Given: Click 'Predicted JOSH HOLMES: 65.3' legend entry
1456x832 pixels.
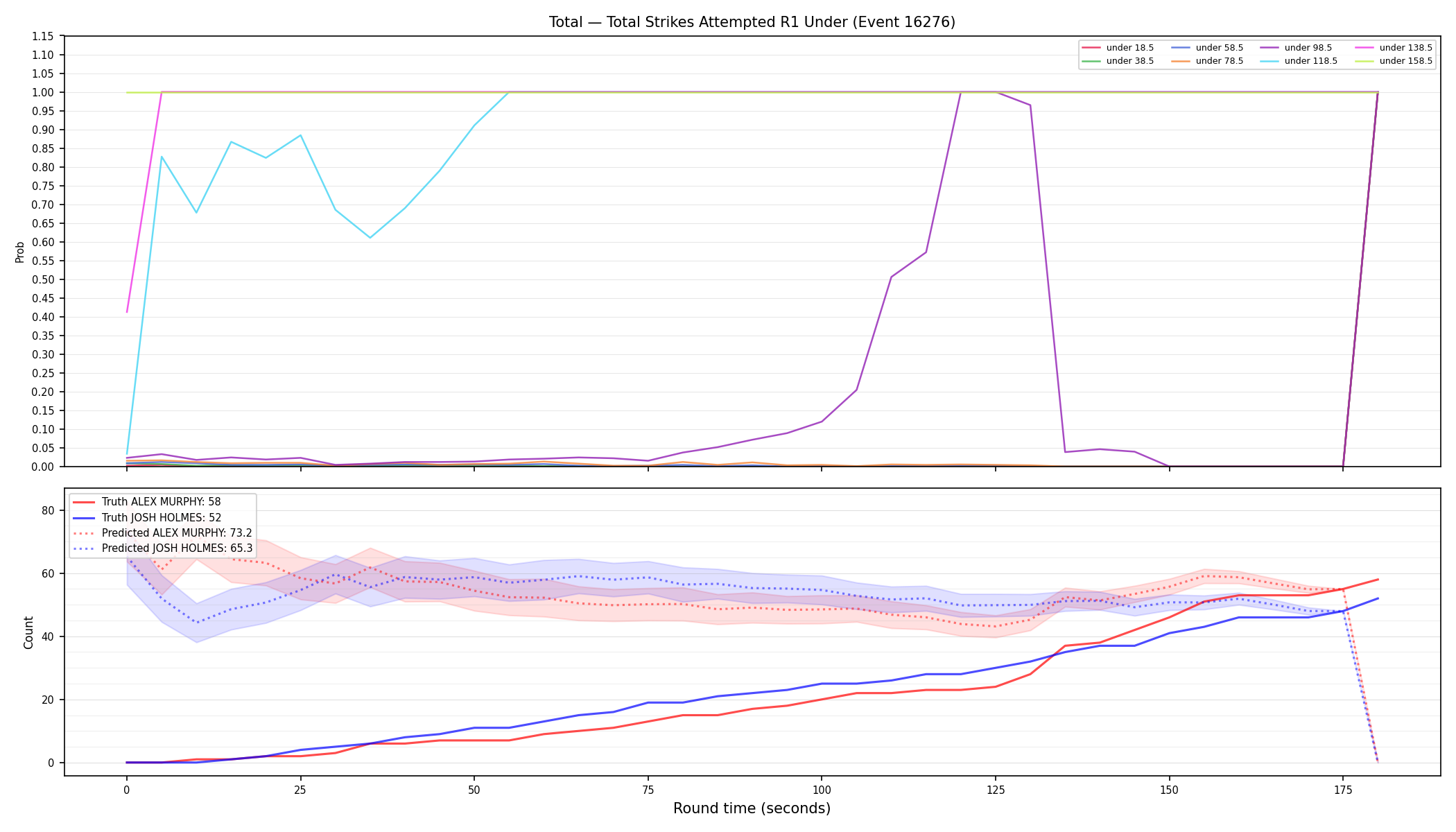Looking at the screenshot, I should (163, 548).
